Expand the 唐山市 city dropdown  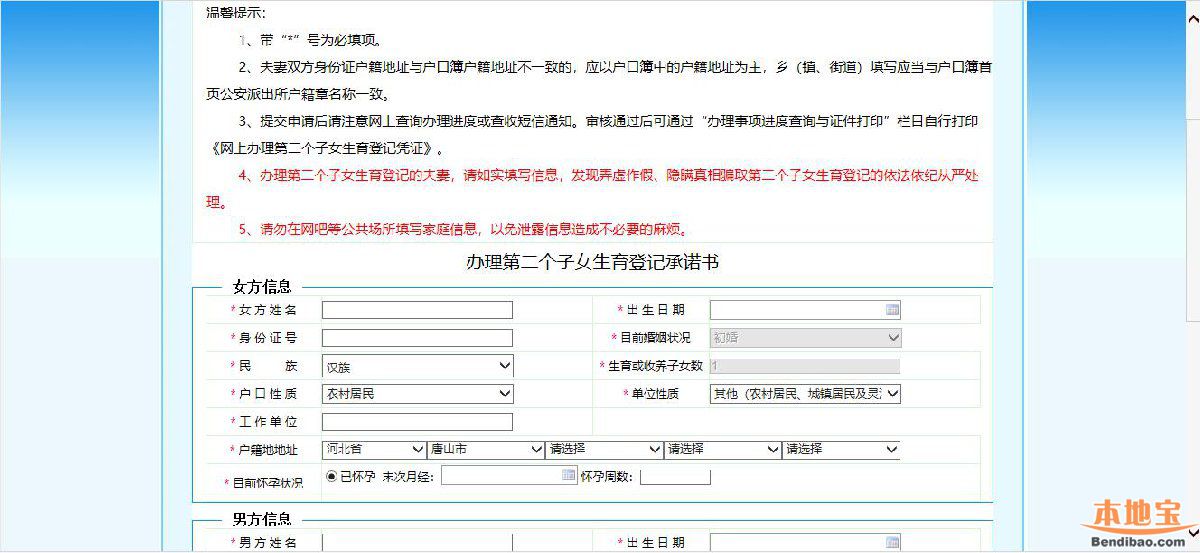click(486, 450)
